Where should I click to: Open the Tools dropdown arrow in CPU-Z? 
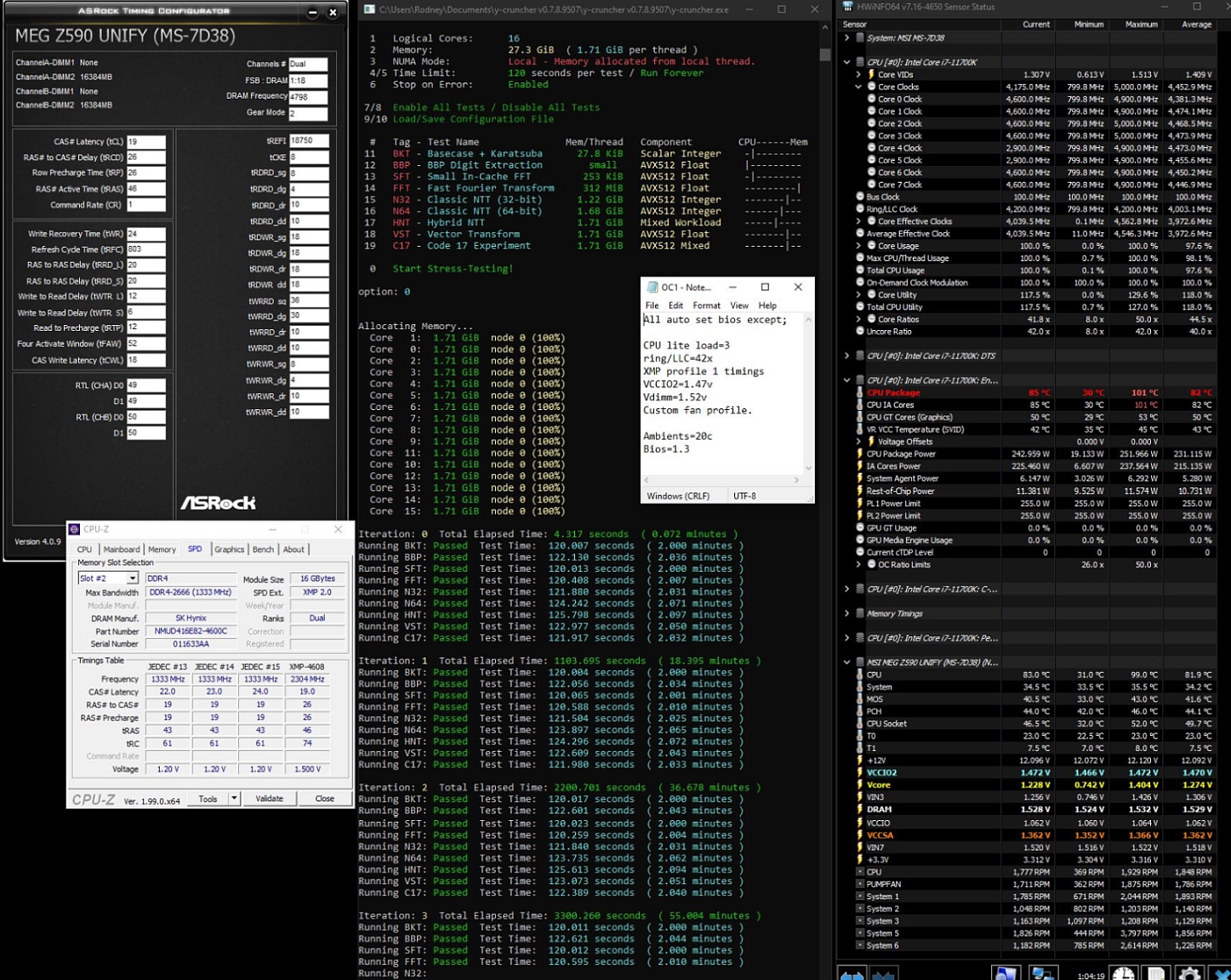(233, 799)
